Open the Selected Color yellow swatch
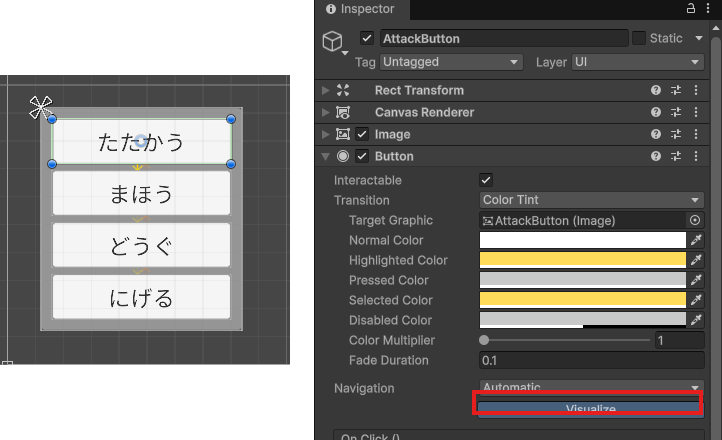This screenshot has height=440, width=722. point(582,300)
